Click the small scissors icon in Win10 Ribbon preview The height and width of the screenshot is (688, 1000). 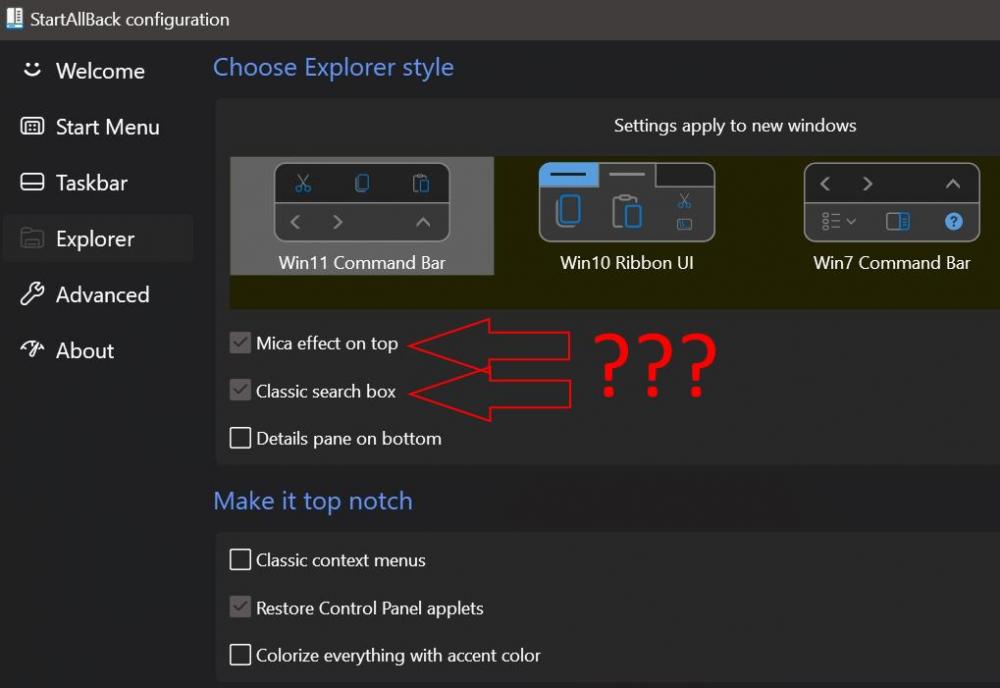click(x=684, y=201)
